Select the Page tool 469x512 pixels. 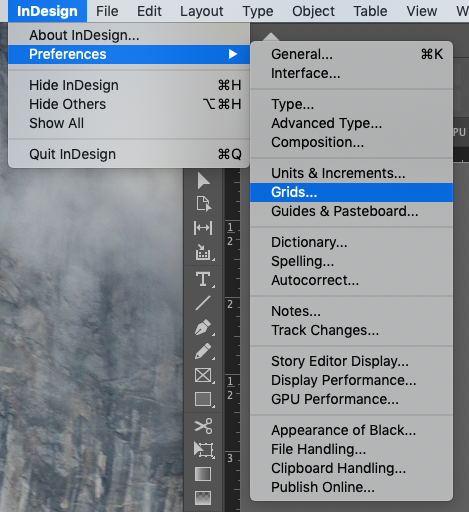203,204
